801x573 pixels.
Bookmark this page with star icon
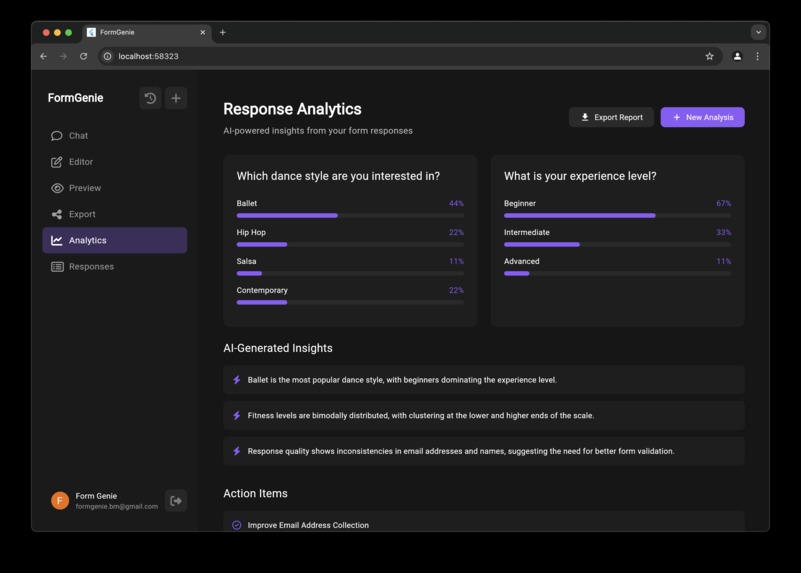[710, 56]
